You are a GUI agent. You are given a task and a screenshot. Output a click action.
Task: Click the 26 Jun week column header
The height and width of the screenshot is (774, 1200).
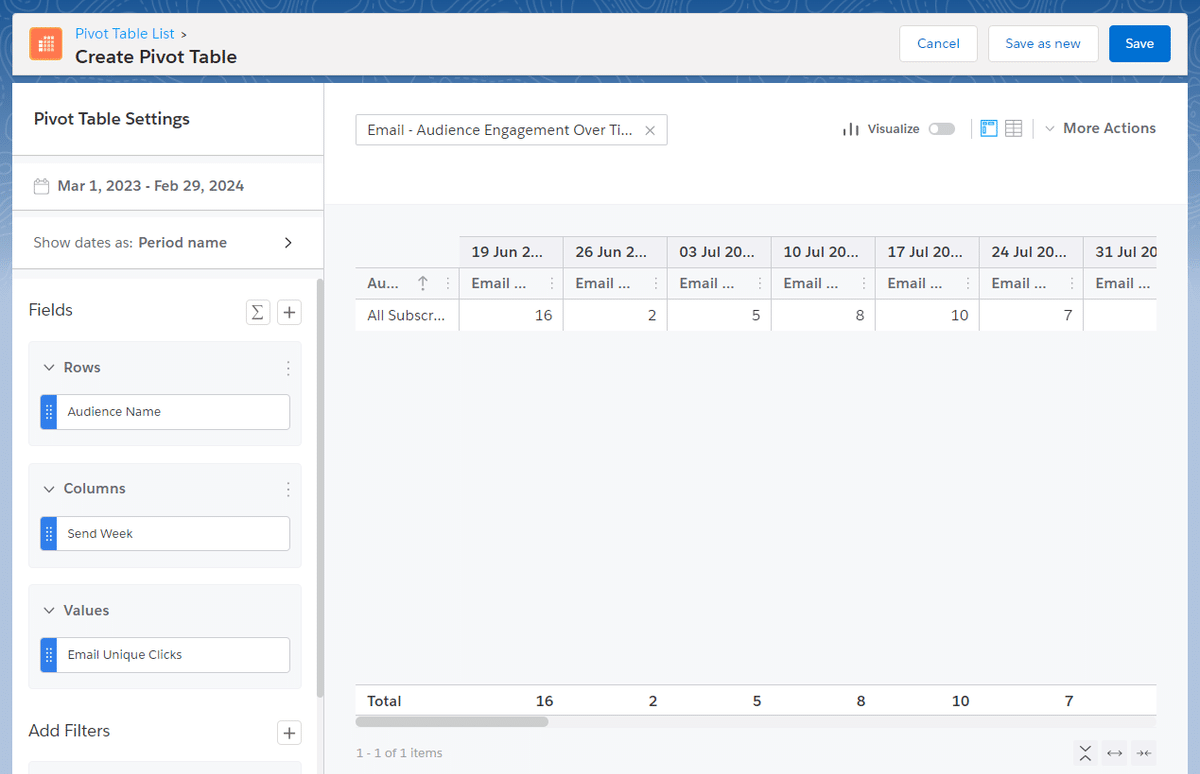pyautogui.click(x=615, y=252)
